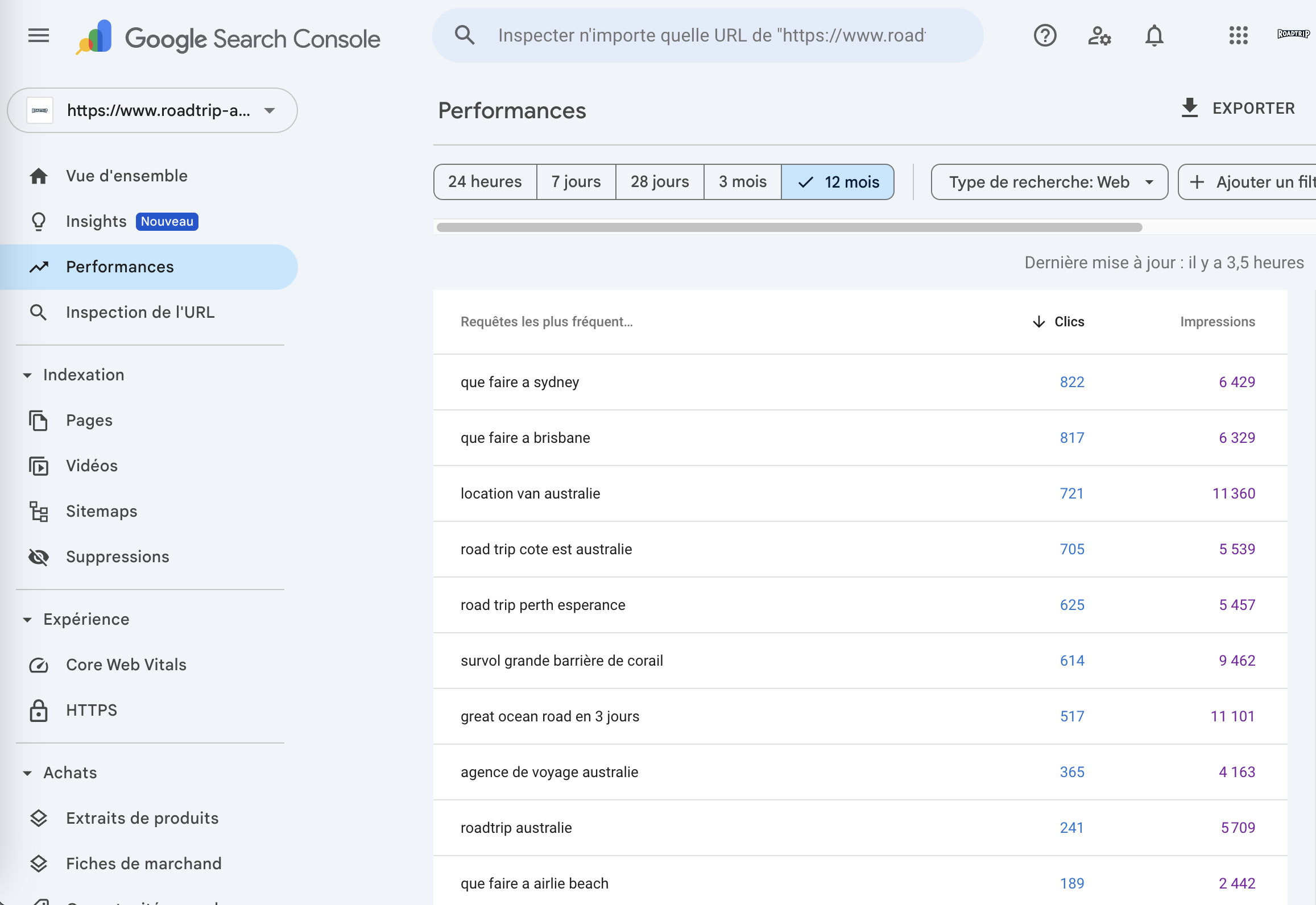Click the Pages documents icon
Screen dimensions: 1316x905
tap(39, 420)
